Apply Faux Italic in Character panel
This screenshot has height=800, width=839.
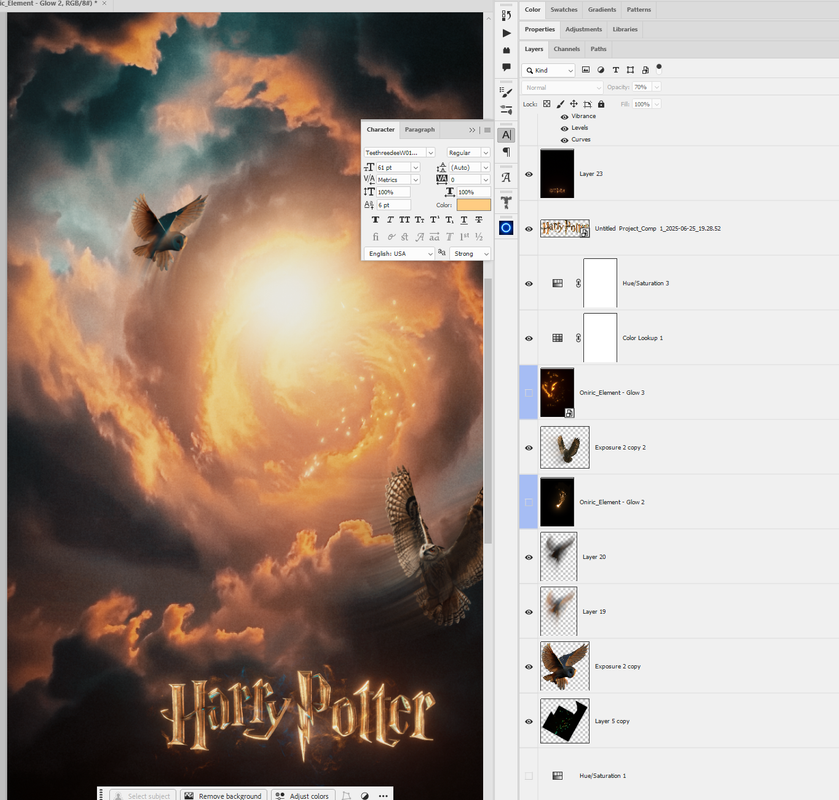pos(390,220)
